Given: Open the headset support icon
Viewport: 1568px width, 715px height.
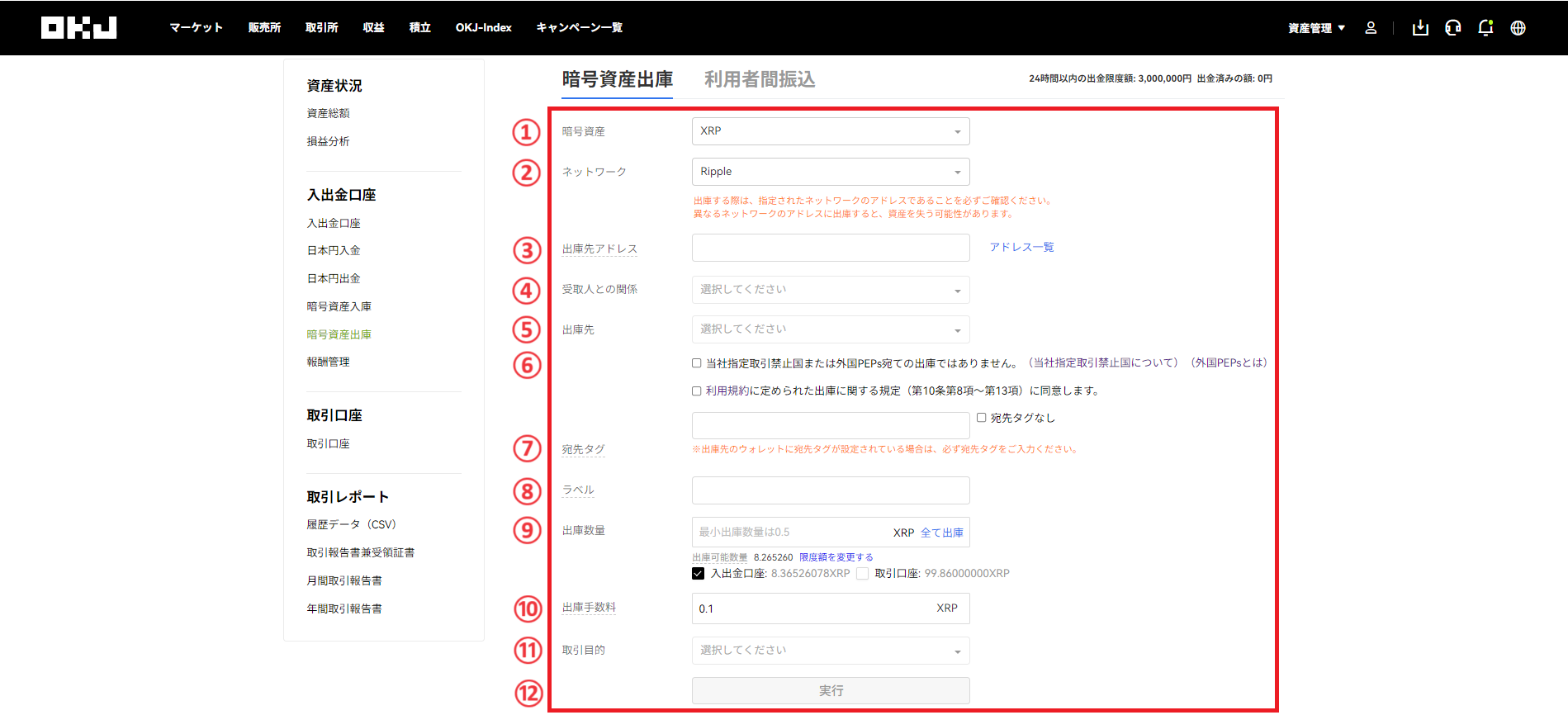Looking at the screenshot, I should 1453,28.
